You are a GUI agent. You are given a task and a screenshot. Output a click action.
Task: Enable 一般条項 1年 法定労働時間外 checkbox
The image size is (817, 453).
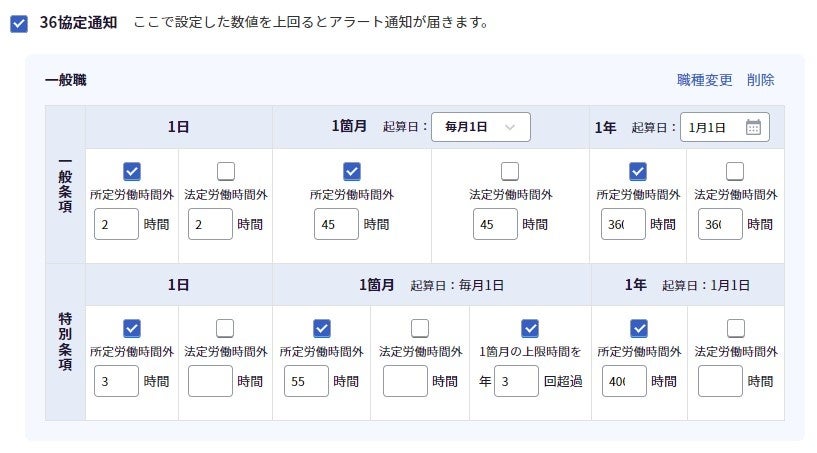pos(735,171)
